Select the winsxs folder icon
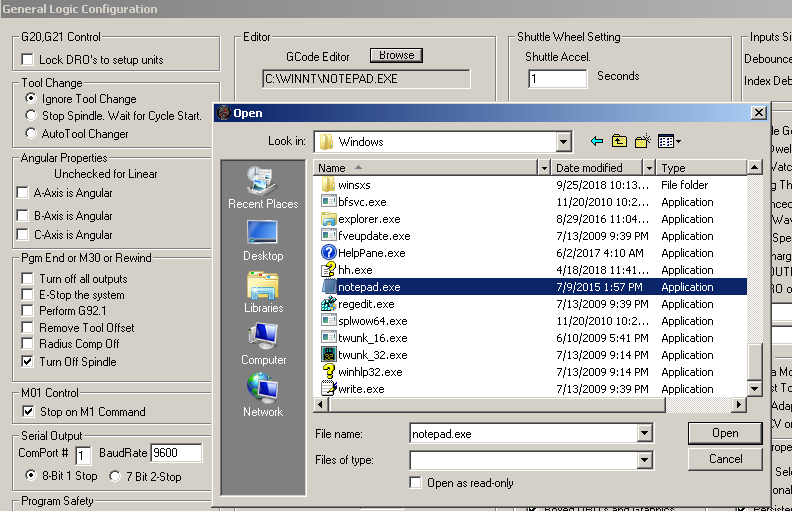 (x=328, y=185)
